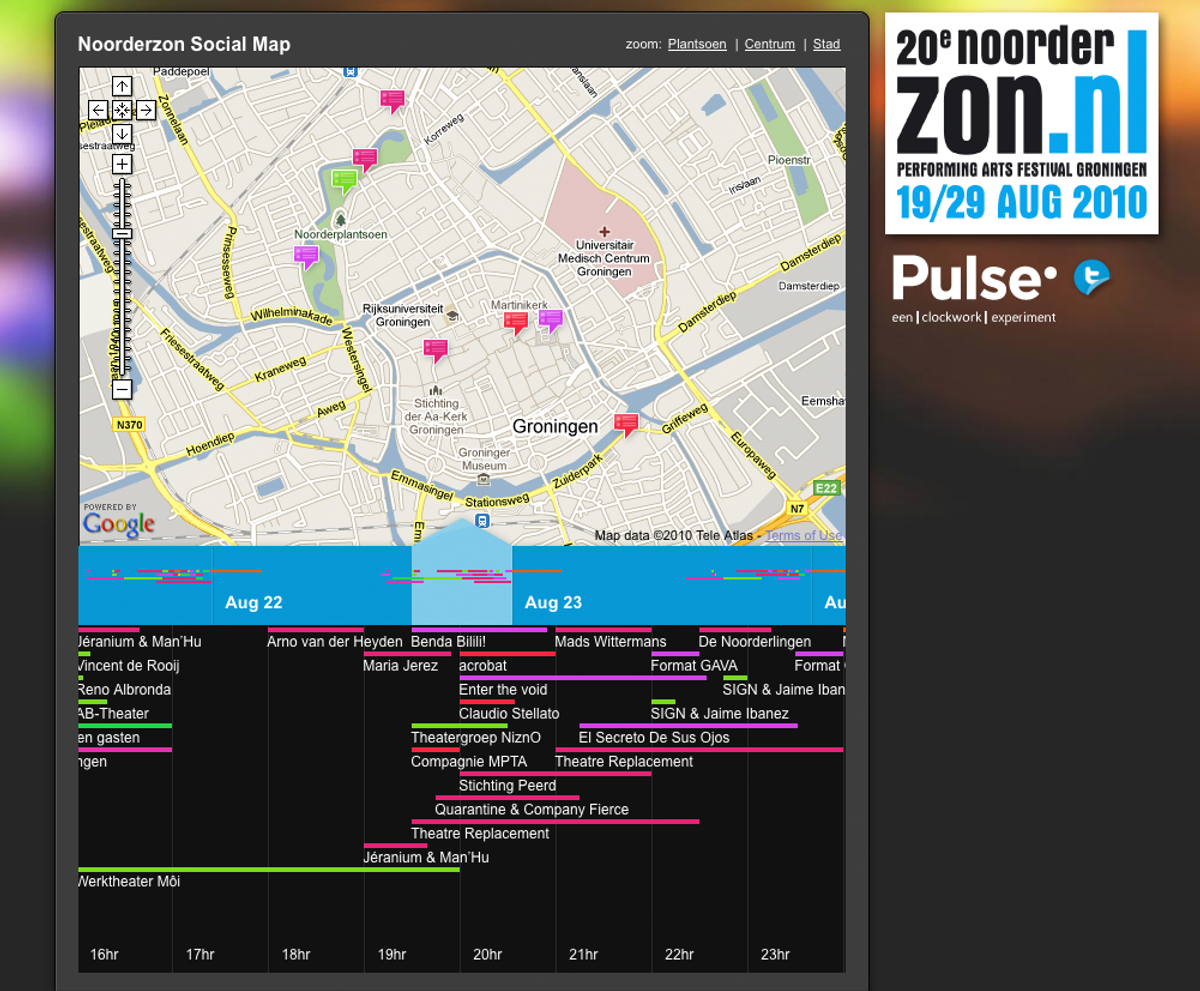Click the Twitter bird icon beside Pulse
1200x991 pixels.
pos(1091,277)
